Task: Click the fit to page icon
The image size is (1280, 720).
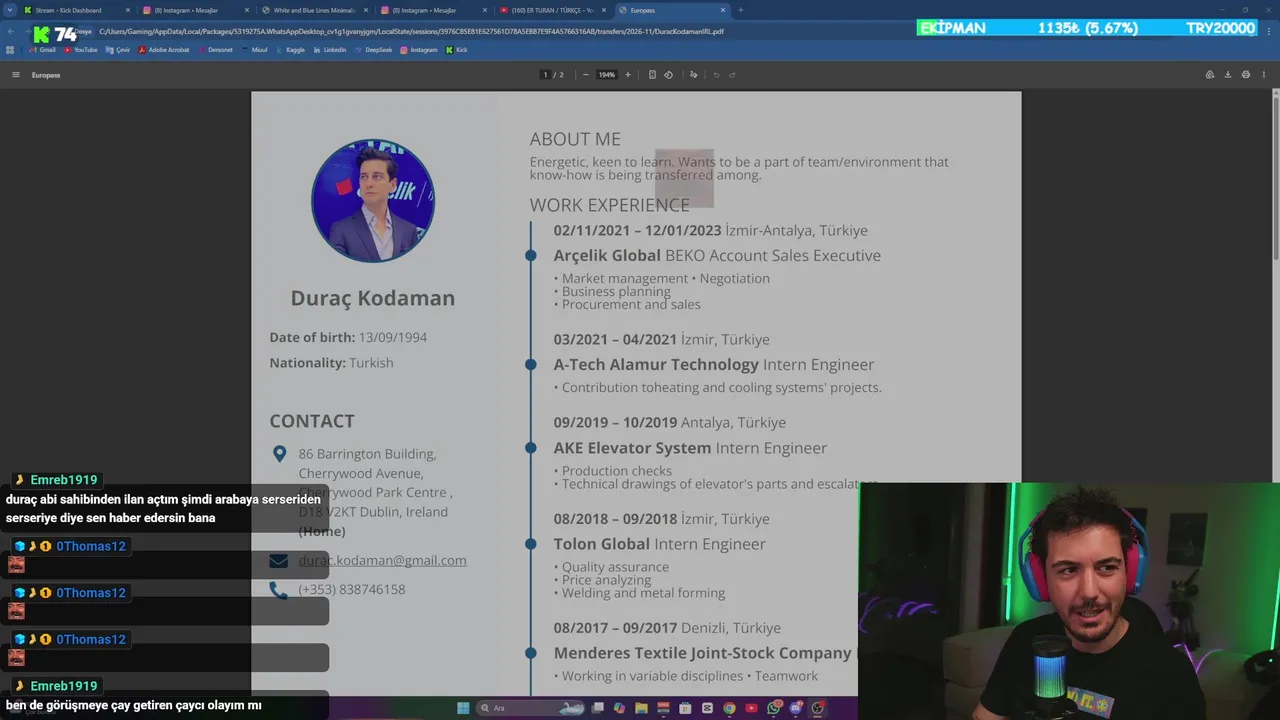Action: [x=652, y=75]
